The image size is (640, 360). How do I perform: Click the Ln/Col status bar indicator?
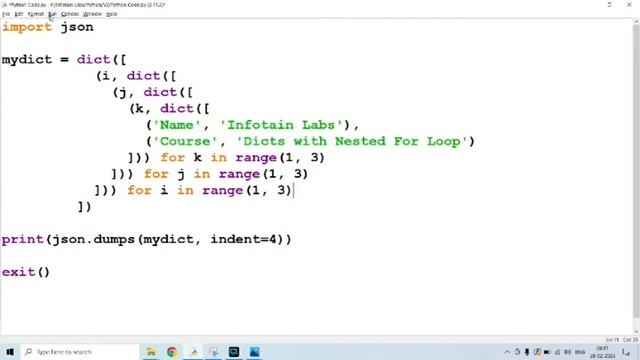coord(622,340)
